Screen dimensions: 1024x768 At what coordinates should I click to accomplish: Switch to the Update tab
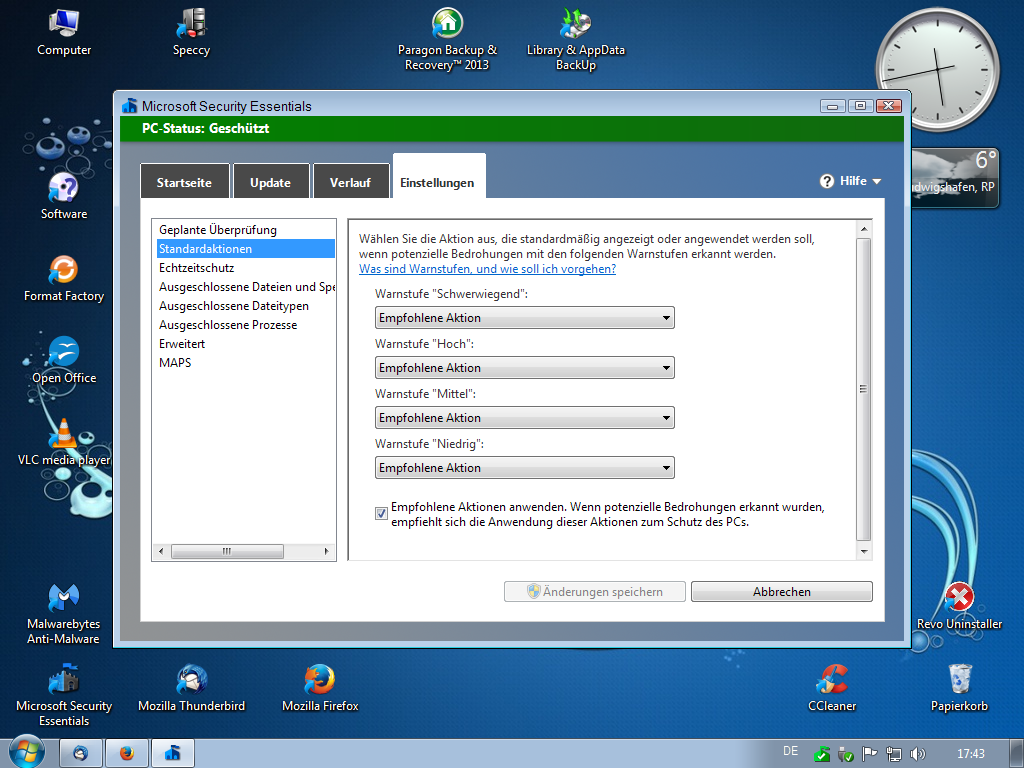270,181
